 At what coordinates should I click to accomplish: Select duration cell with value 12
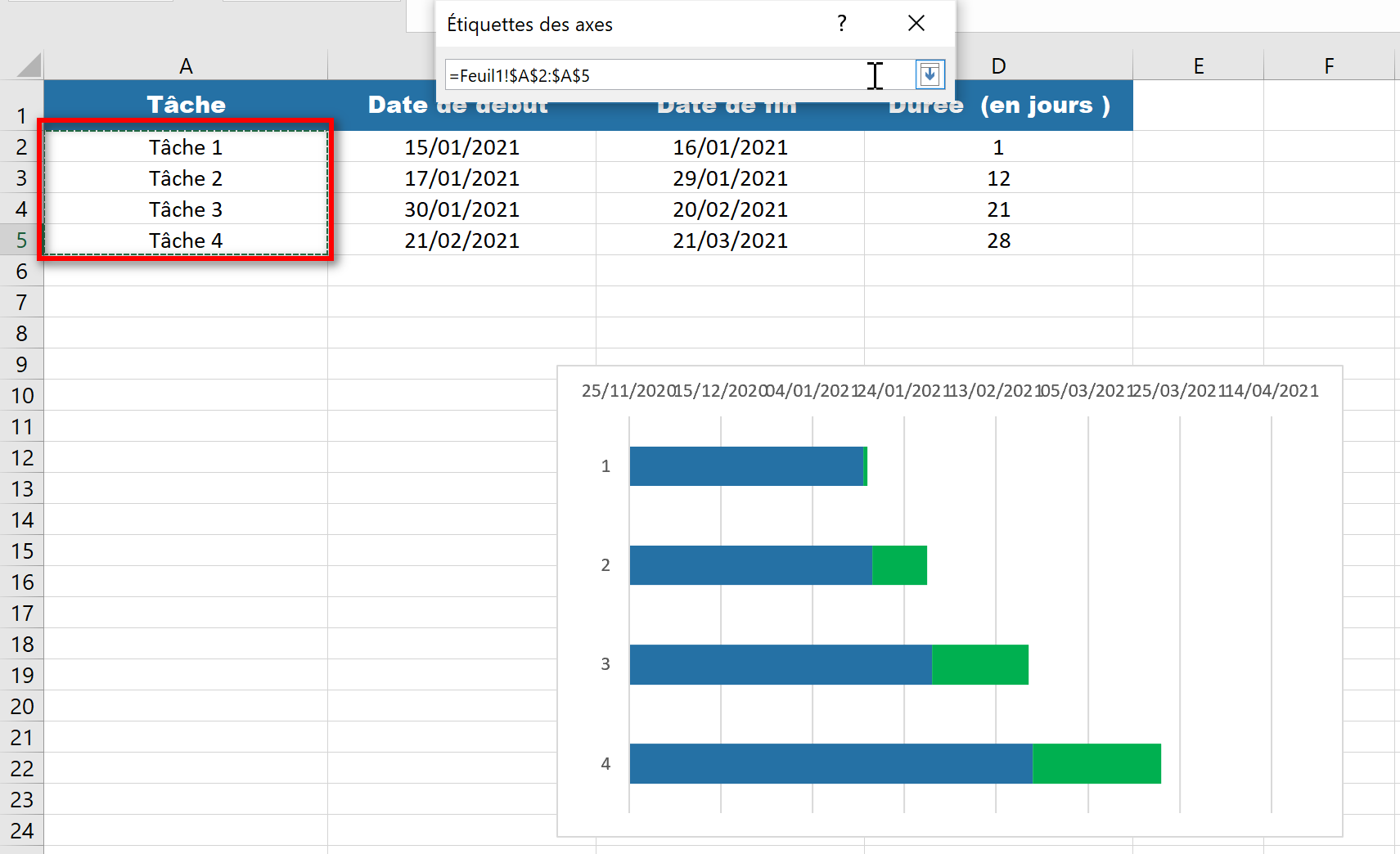(998, 178)
